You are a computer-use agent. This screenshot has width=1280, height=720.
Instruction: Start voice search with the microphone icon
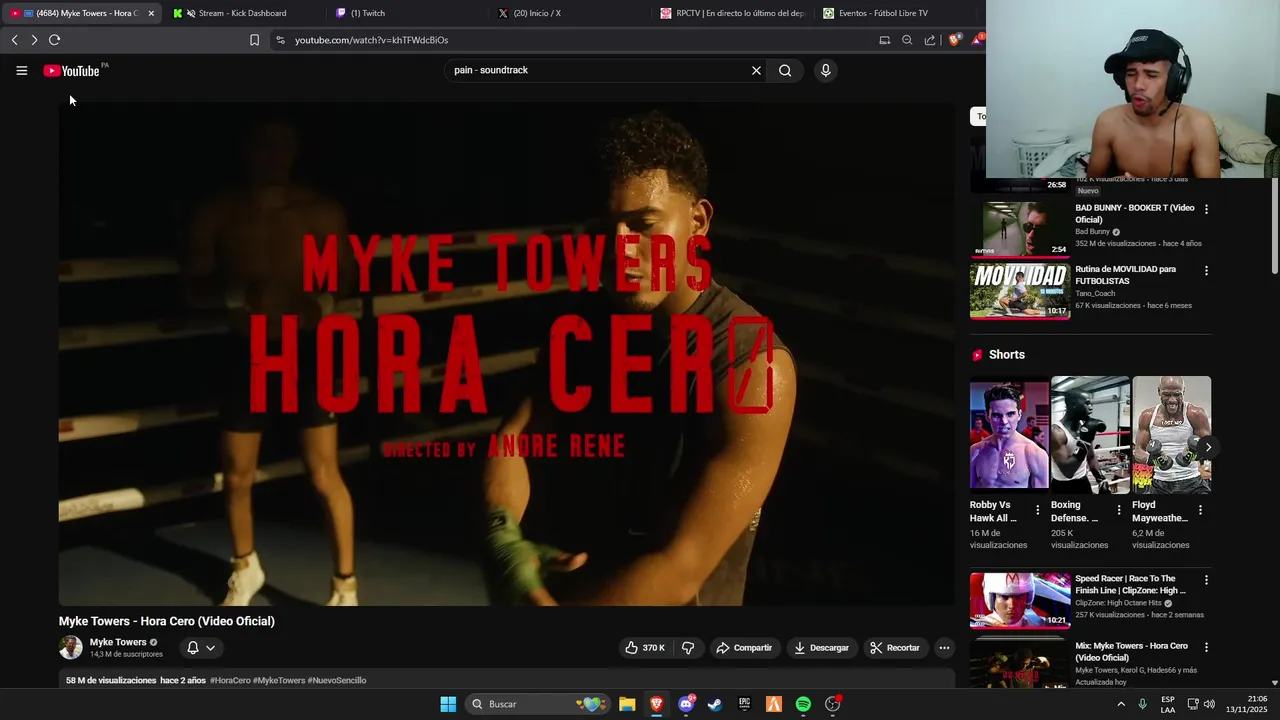825,70
